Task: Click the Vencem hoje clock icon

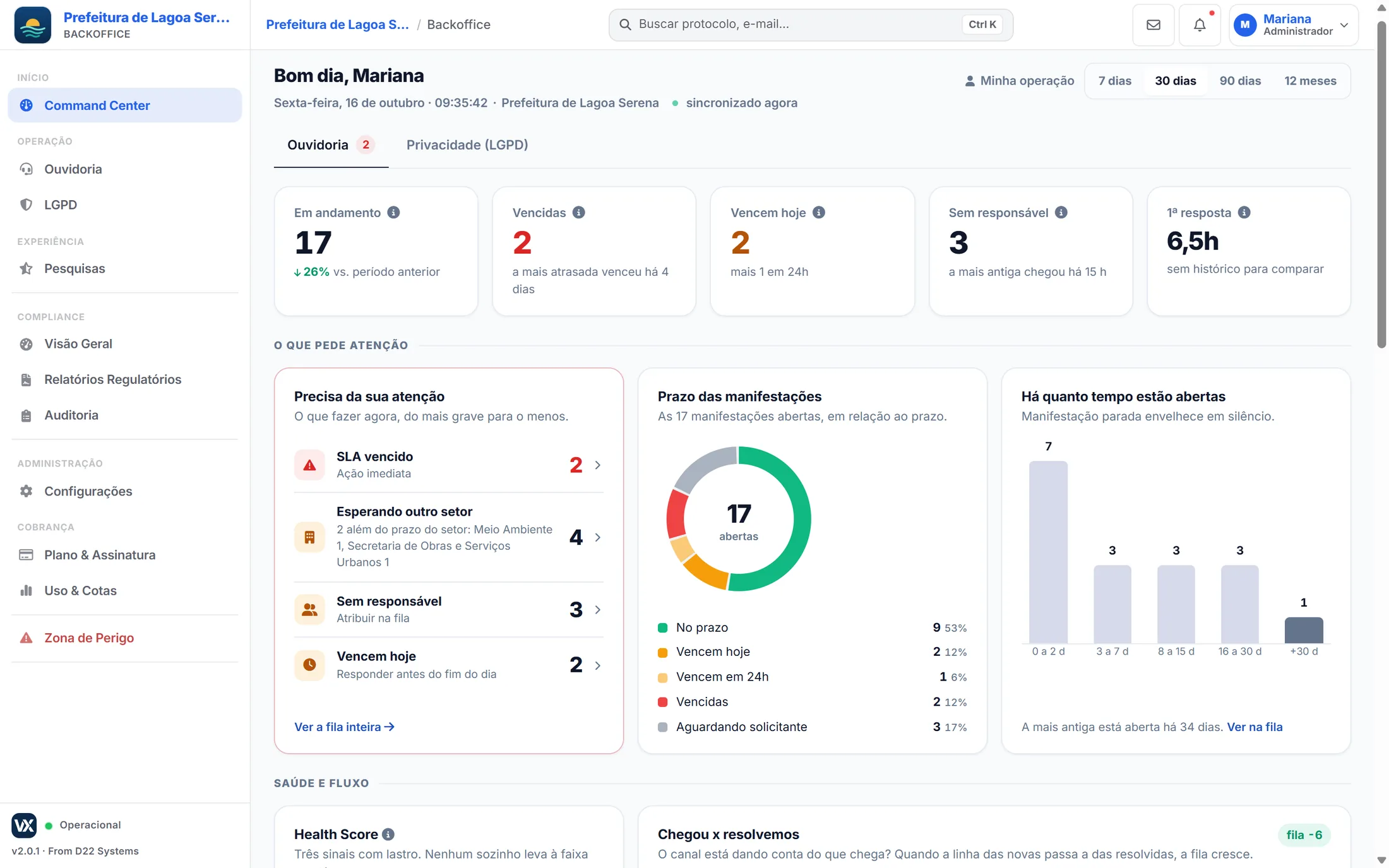Action: [x=309, y=665]
